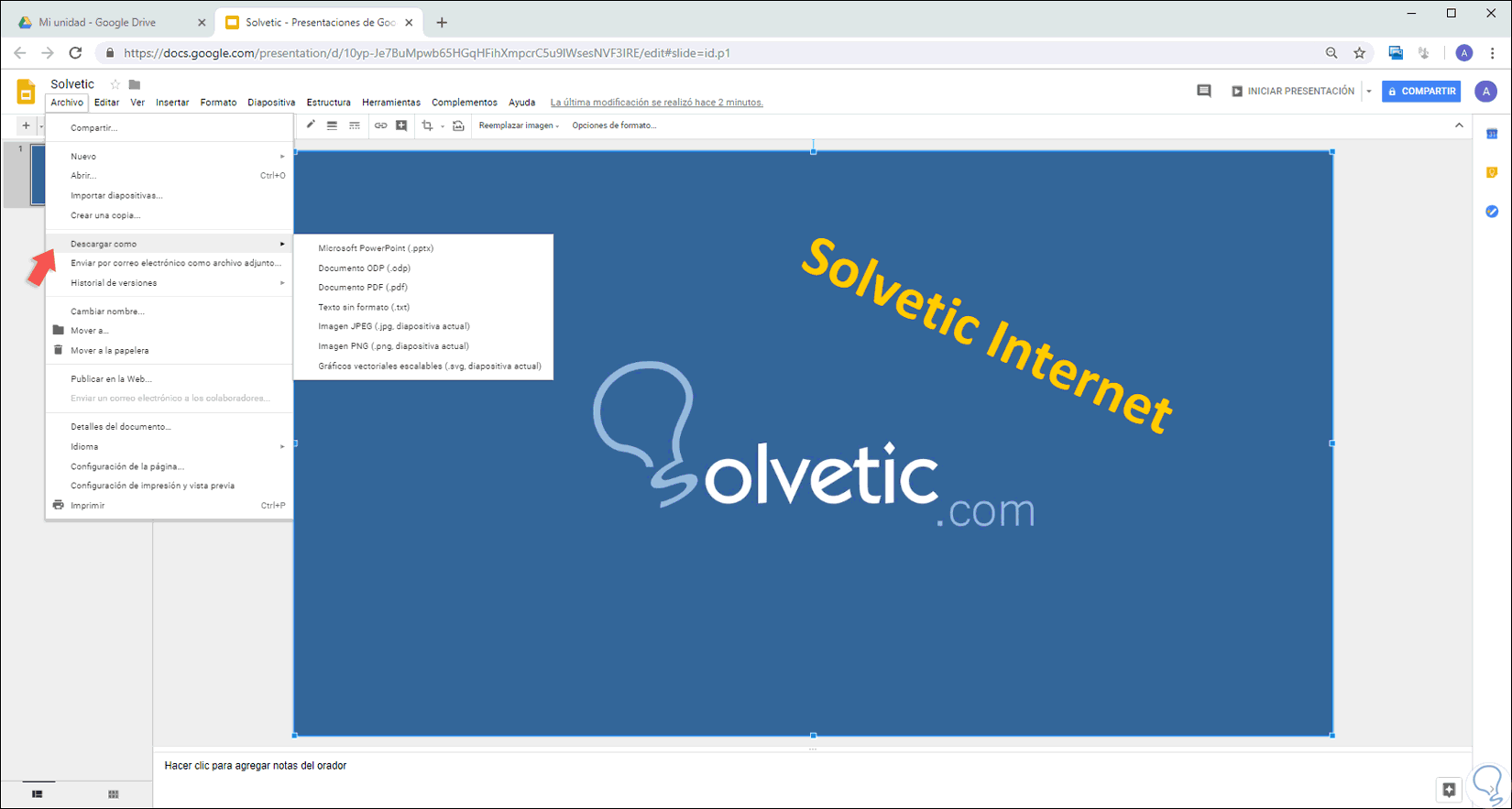Close the Solvetic presentation browser tab
Screen dimensions: 1512x809
click(409, 22)
